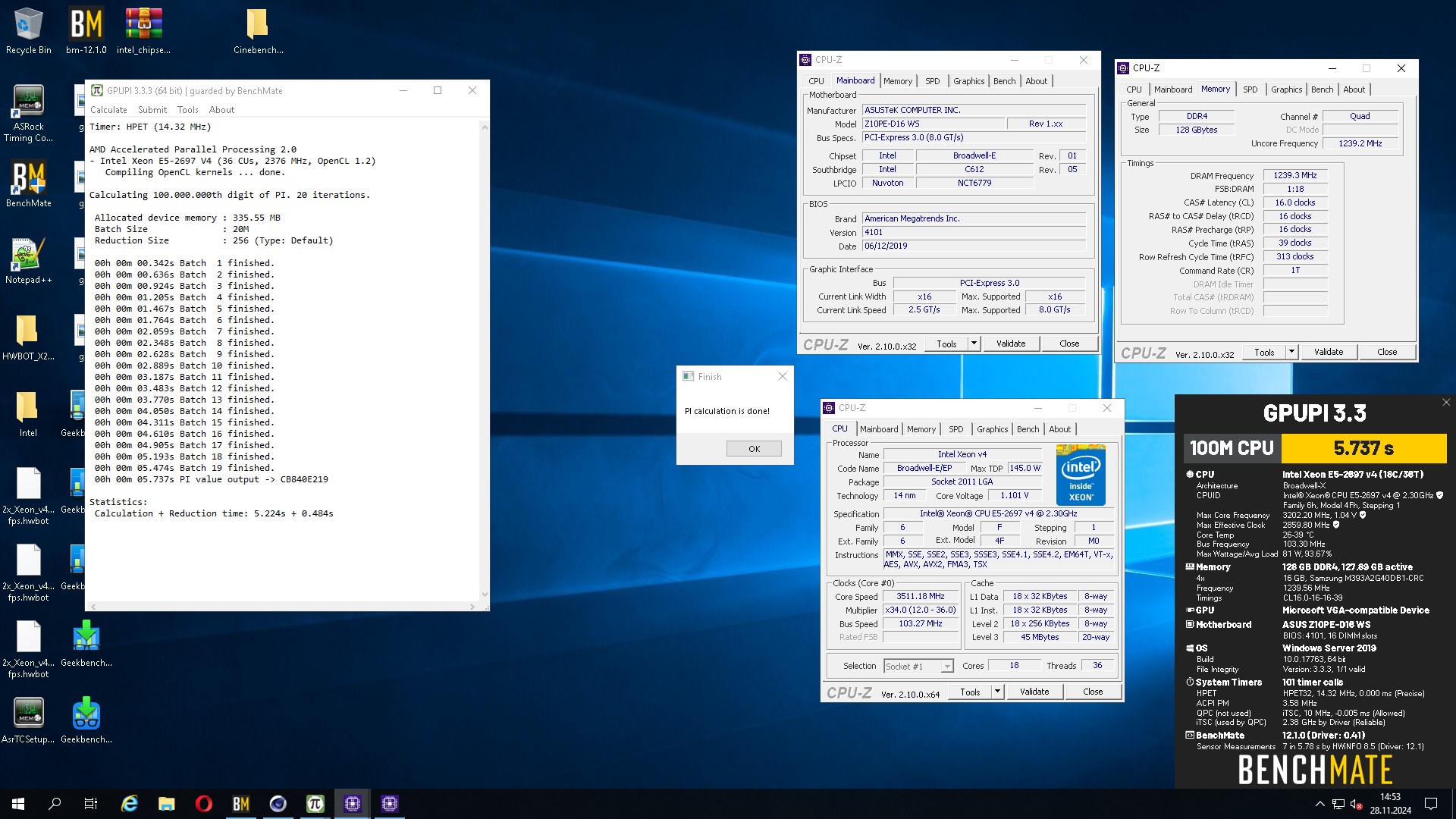Click the DRAM Frequency 1239.3 MHz field
This screenshot has width=1456, height=819.
pos(1295,175)
